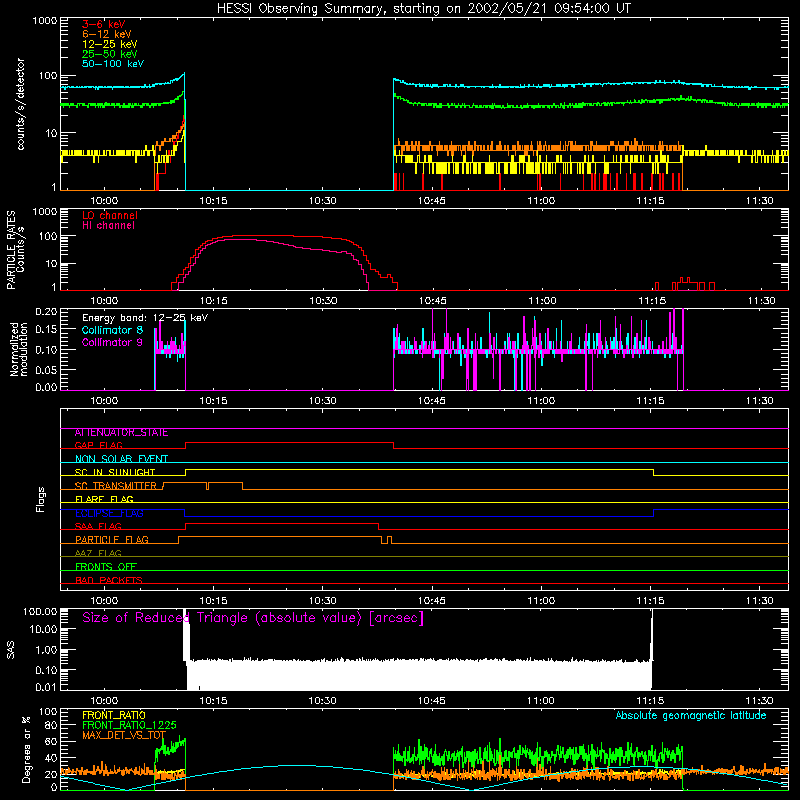Pick the cyan 50-100 keV legend entry
The height and width of the screenshot is (800, 800).
point(113,64)
